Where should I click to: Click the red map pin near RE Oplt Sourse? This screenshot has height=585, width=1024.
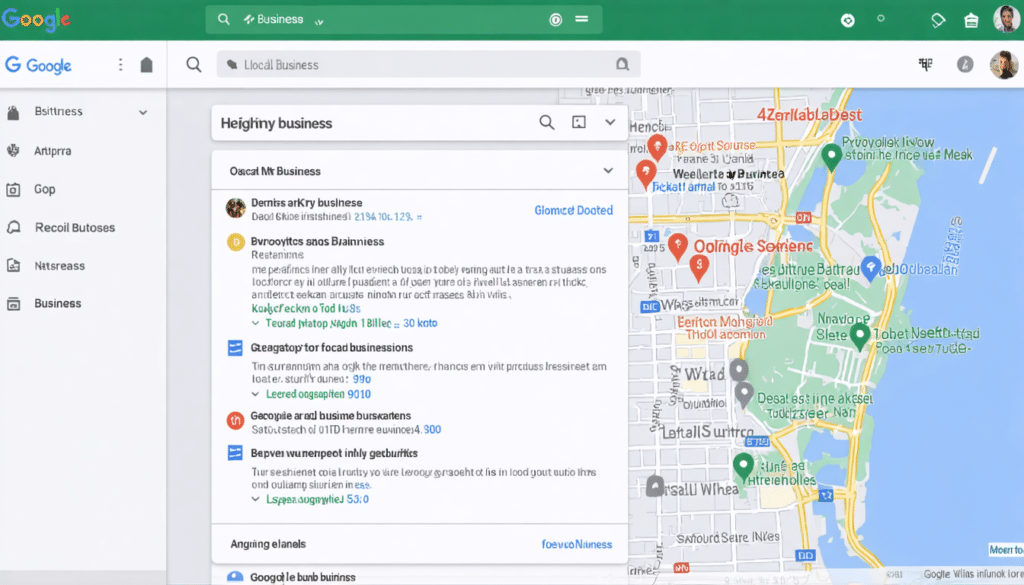pos(657,147)
